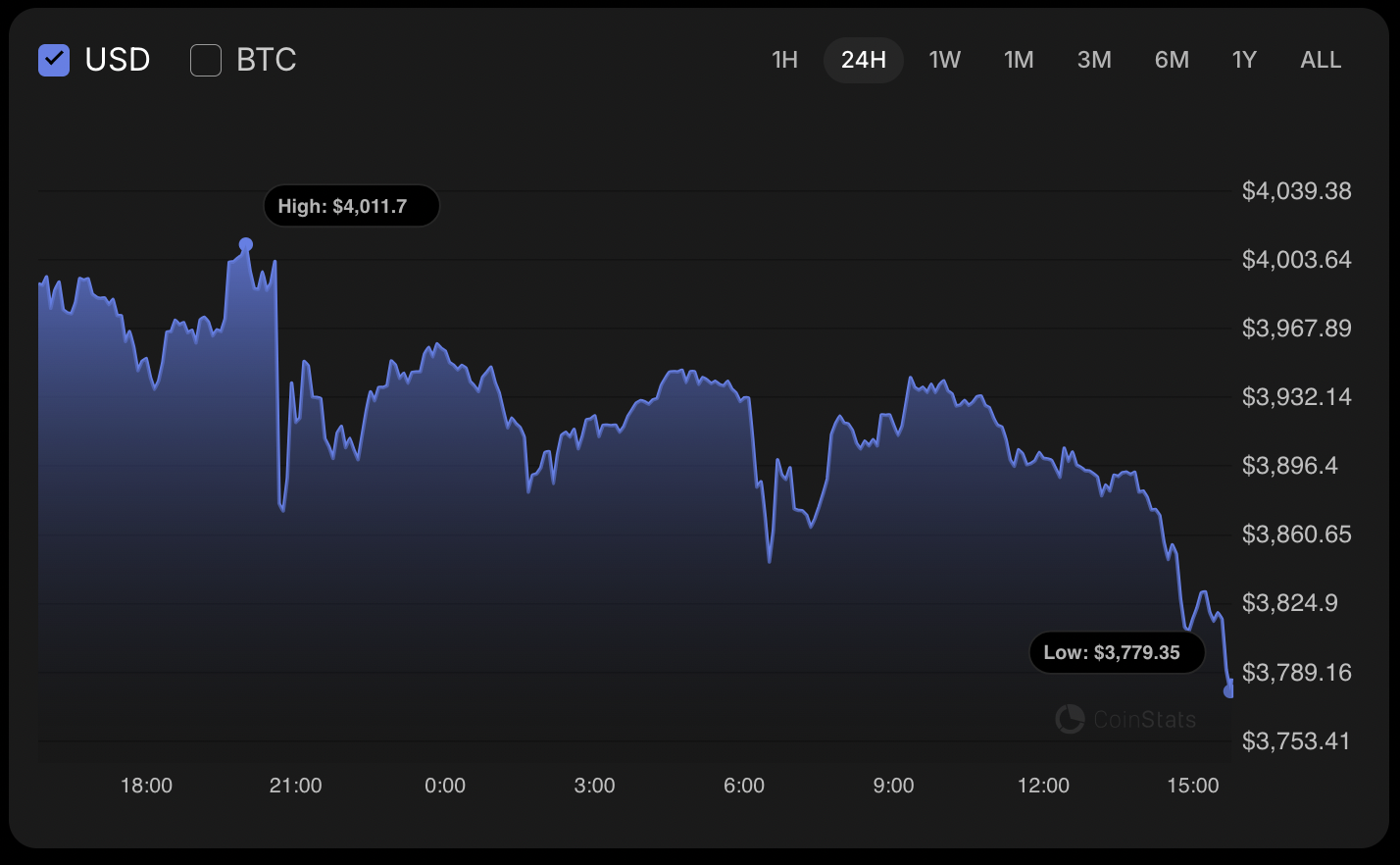Click the high price dot marker
Image resolution: width=1400 pixels, height=865 pixels.
(246, 244)
